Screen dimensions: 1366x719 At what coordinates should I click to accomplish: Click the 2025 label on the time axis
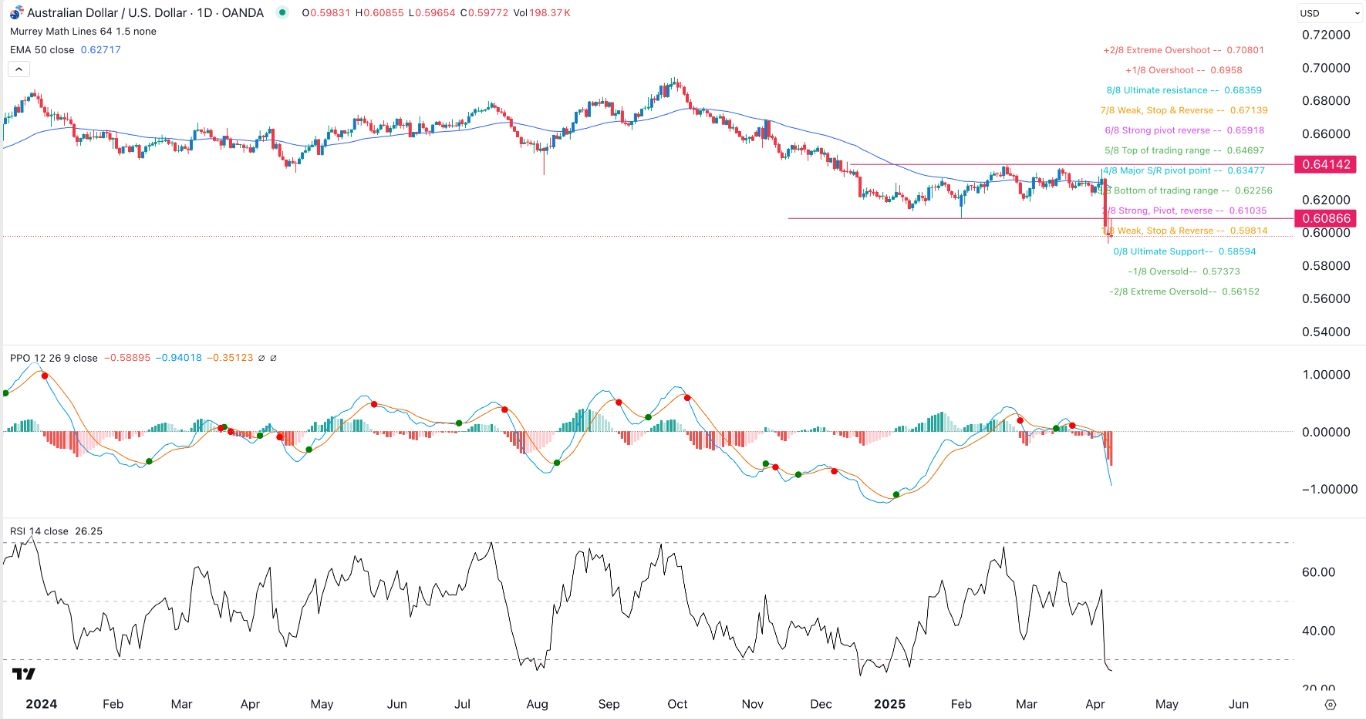click(888, 703)
